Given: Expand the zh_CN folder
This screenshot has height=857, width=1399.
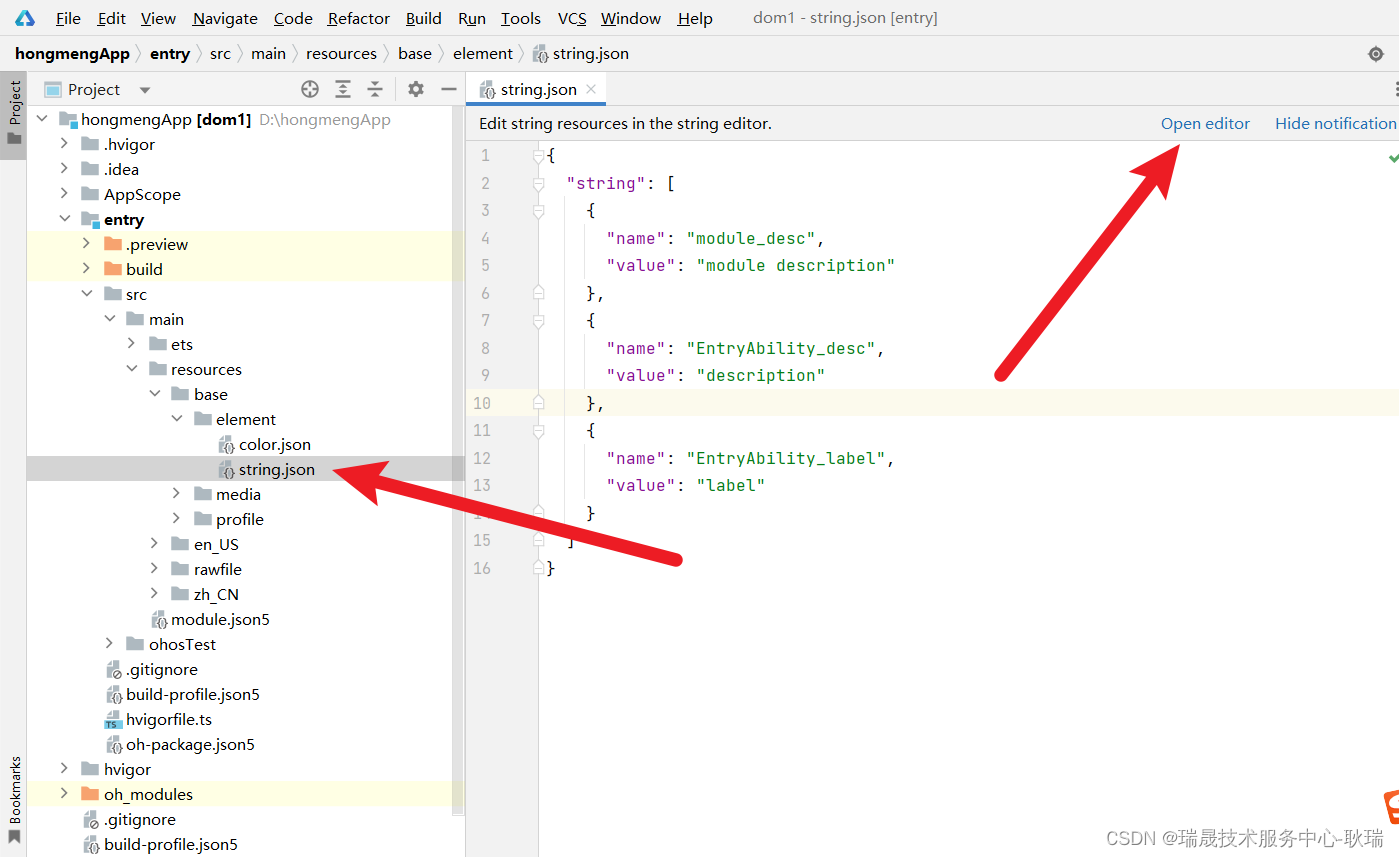Looking at the screenshot, I should [154, 594].
